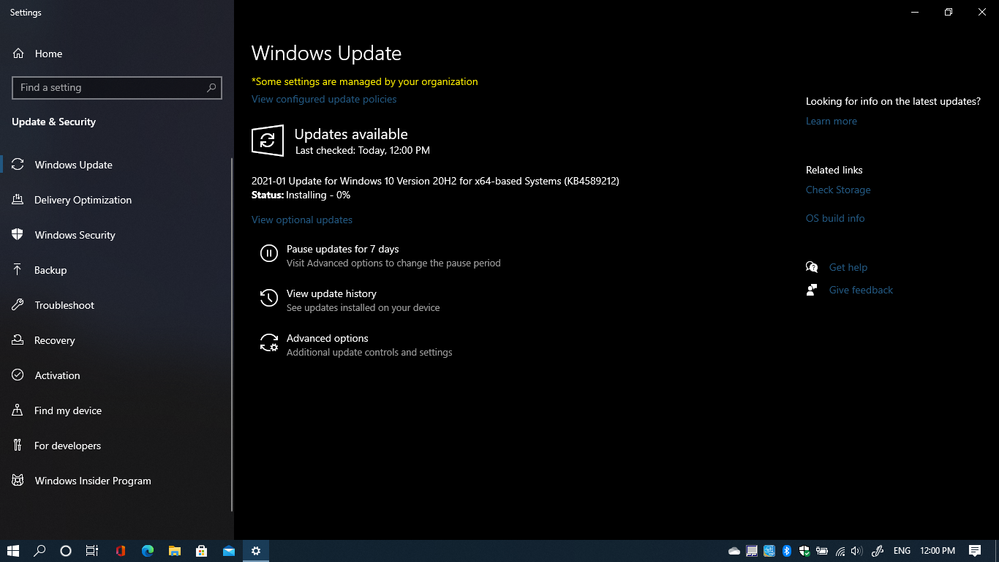
Task: Click the Get help chat icon
Action: click(x=812, y=267)
